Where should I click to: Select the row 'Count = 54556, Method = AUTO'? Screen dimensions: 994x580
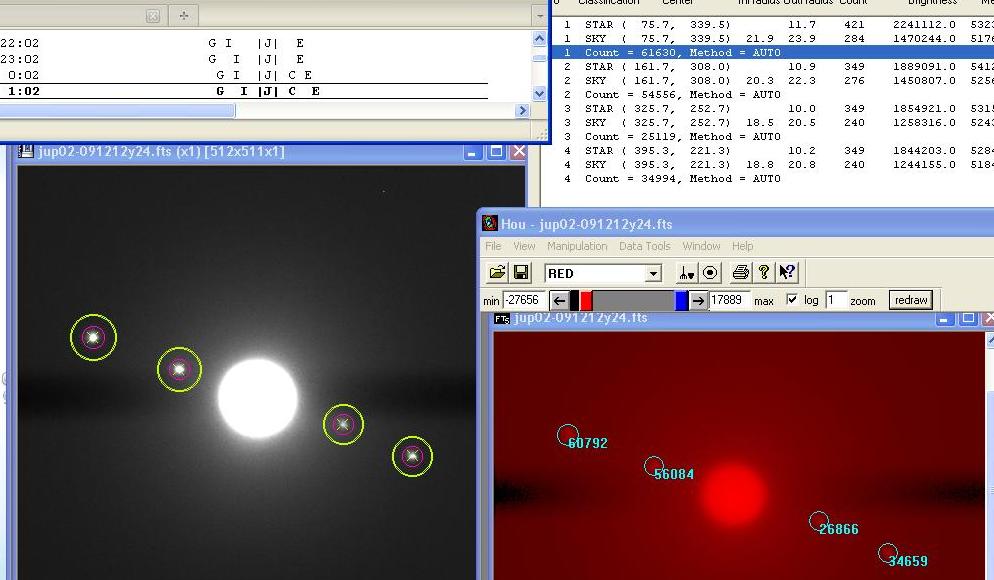click(x=772, y=94)
